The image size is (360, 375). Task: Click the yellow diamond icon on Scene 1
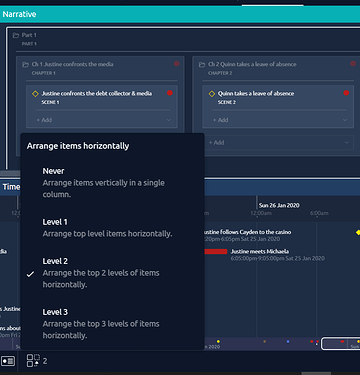click(x=35, y=94)
